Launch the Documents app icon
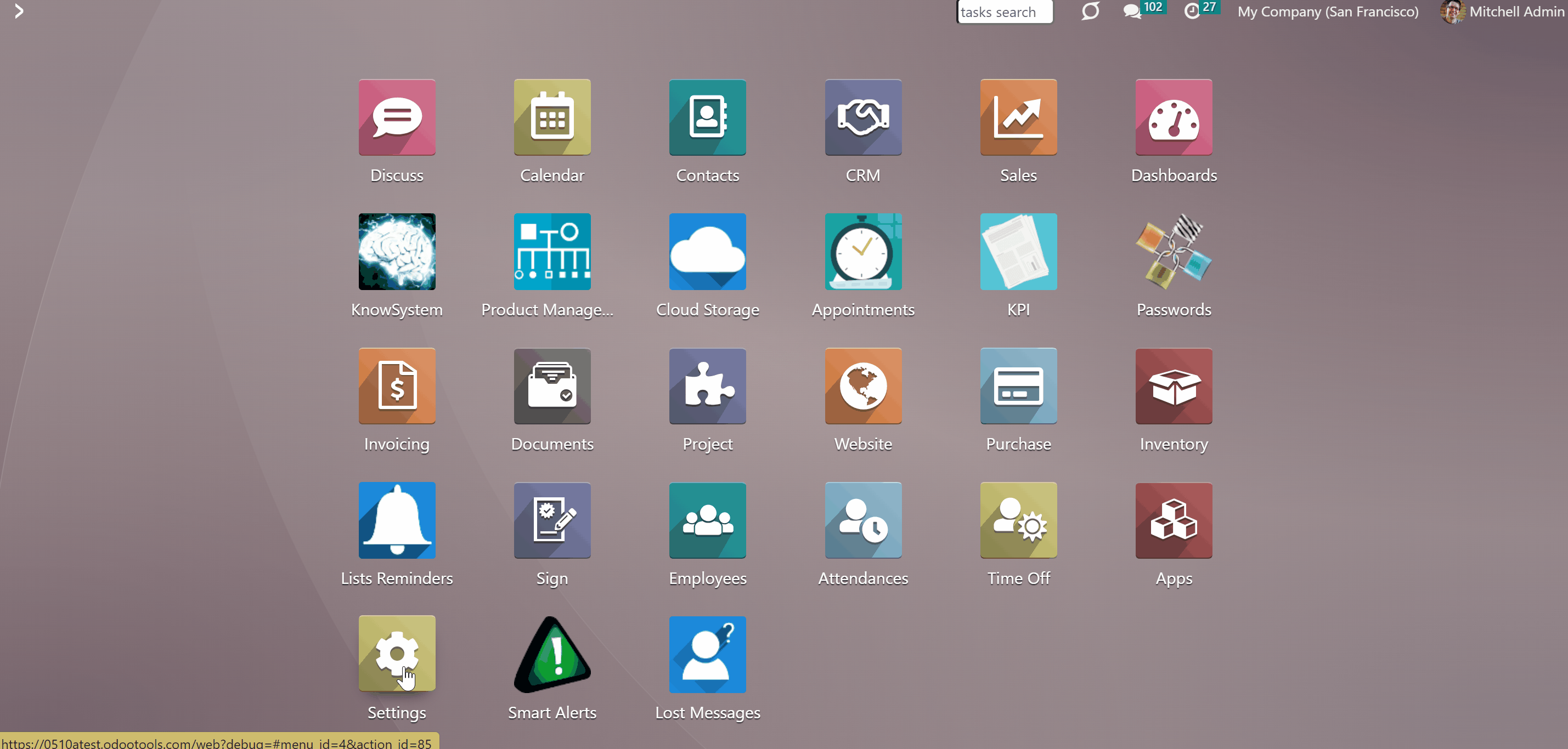1568x749 pixels. tap(552, 386)
